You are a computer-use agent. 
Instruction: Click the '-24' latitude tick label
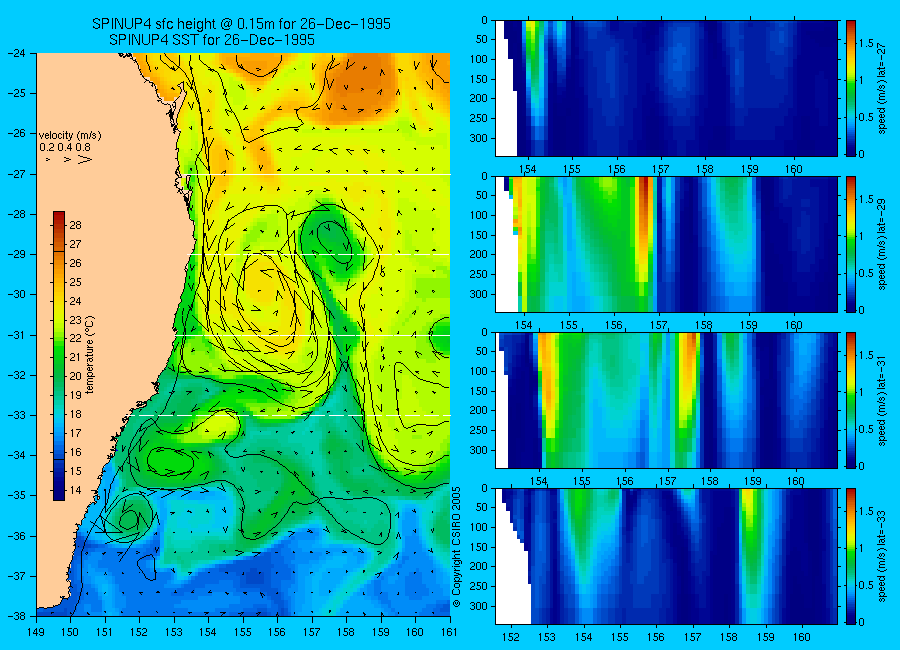(x=17, y=53)
